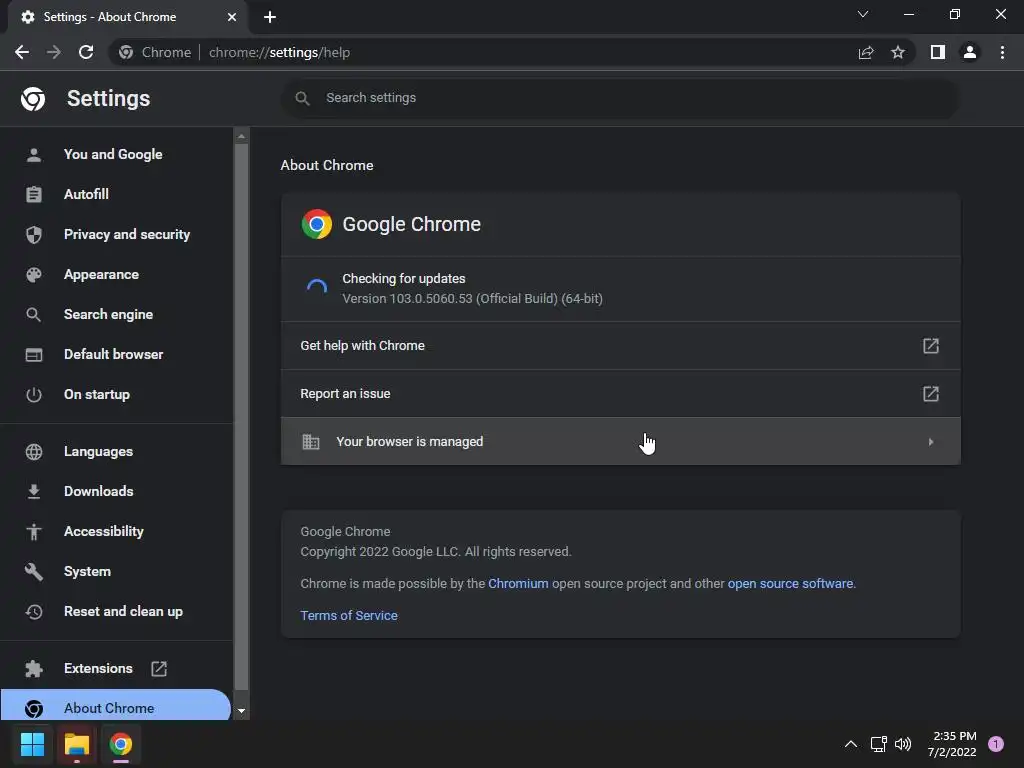
Task: Open the Chromium link
Action: [x=518, y=584]
